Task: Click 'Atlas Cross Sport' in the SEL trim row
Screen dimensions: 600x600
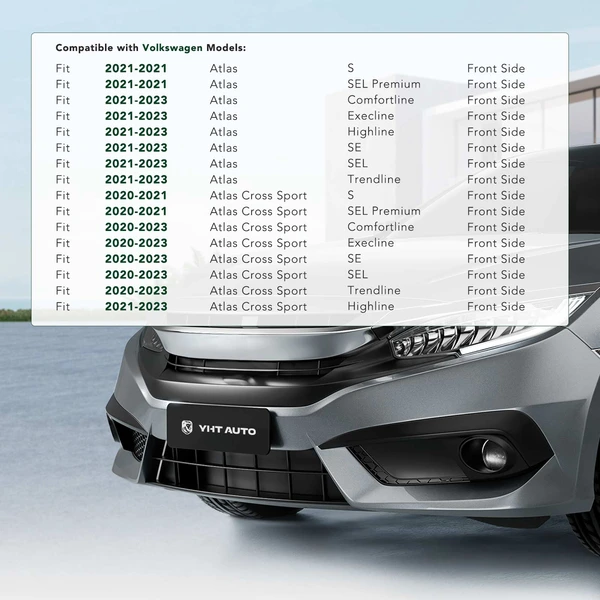Action: coord(258,275)
